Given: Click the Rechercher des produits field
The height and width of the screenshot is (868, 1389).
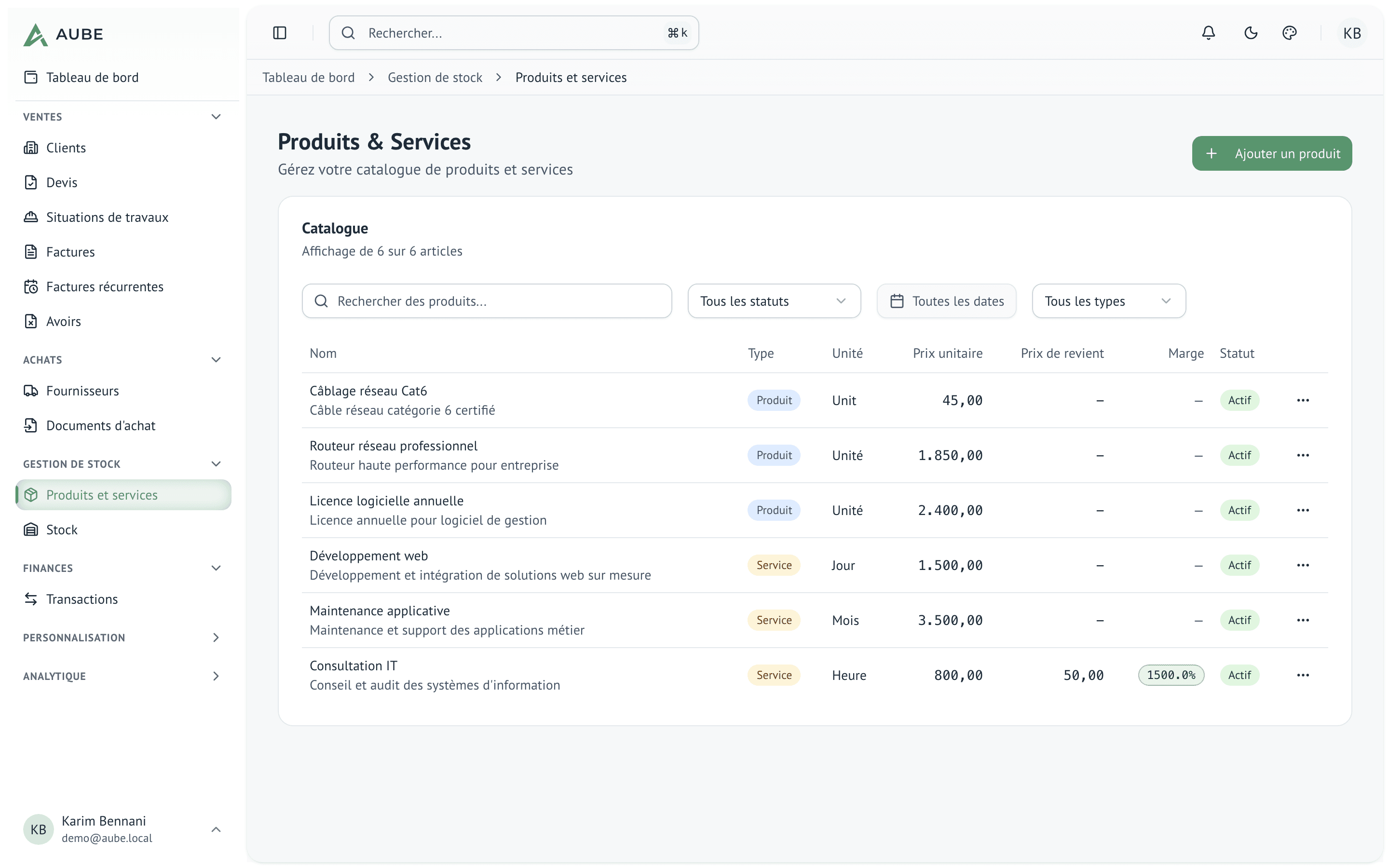Looking at the screenshot, I should [487, 301].
